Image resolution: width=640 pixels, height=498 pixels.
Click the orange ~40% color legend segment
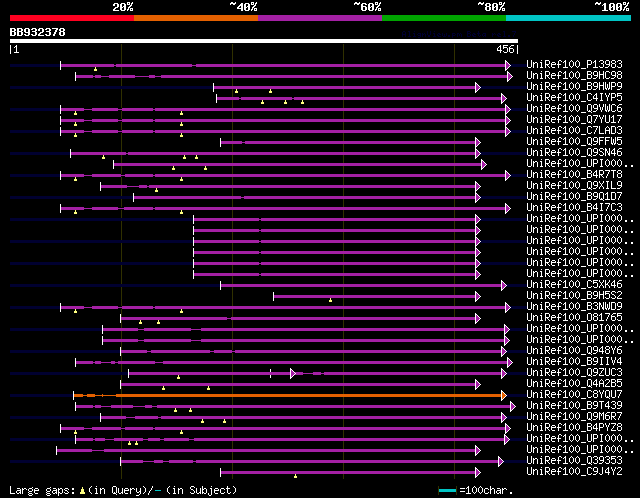point(196,18)
